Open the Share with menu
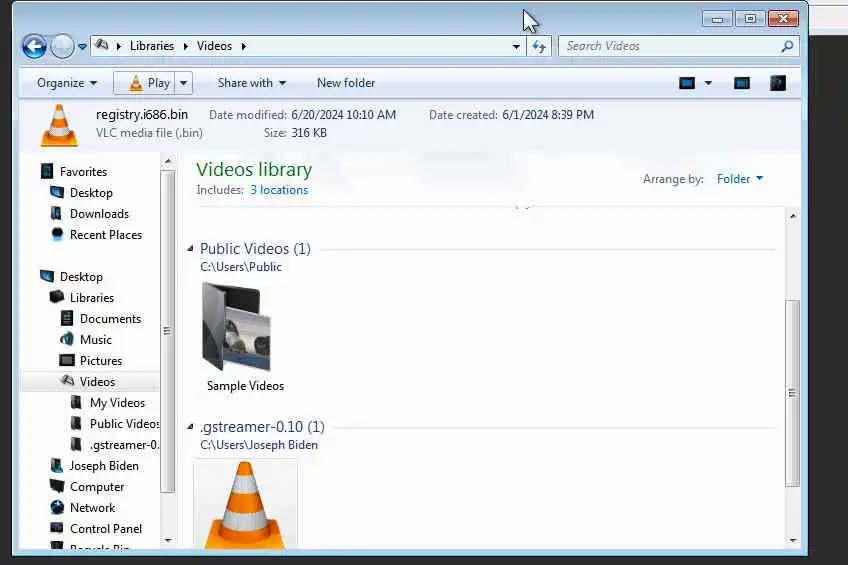 click(x=251, y=83)
